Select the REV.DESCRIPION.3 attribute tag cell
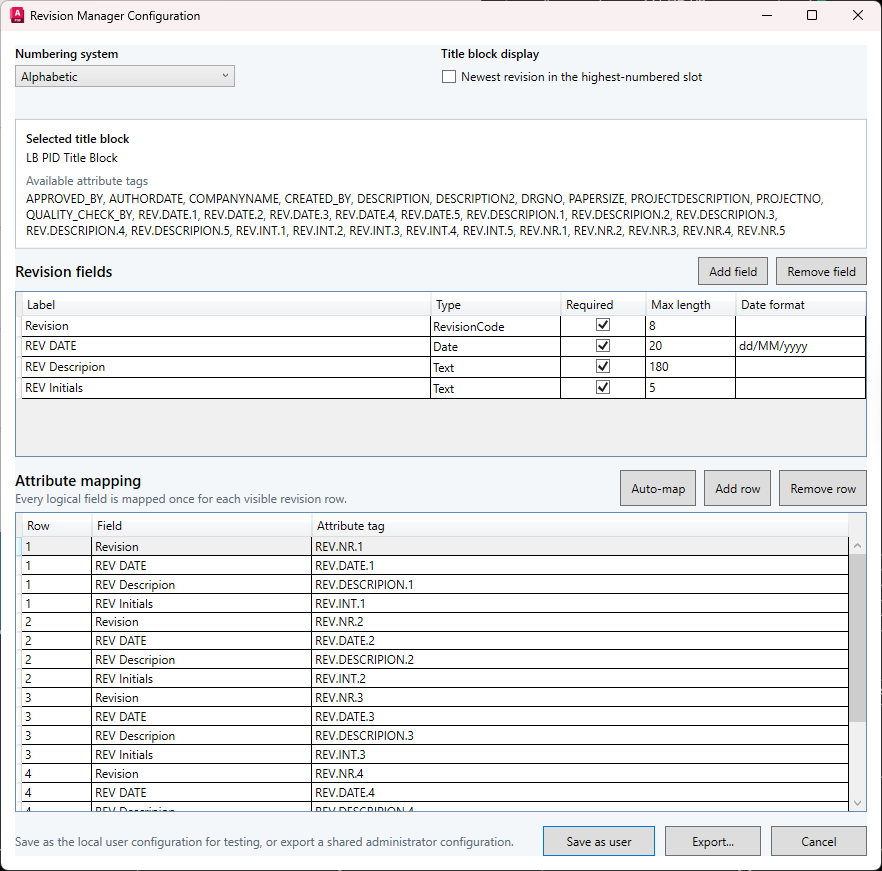 pos(580,736)
